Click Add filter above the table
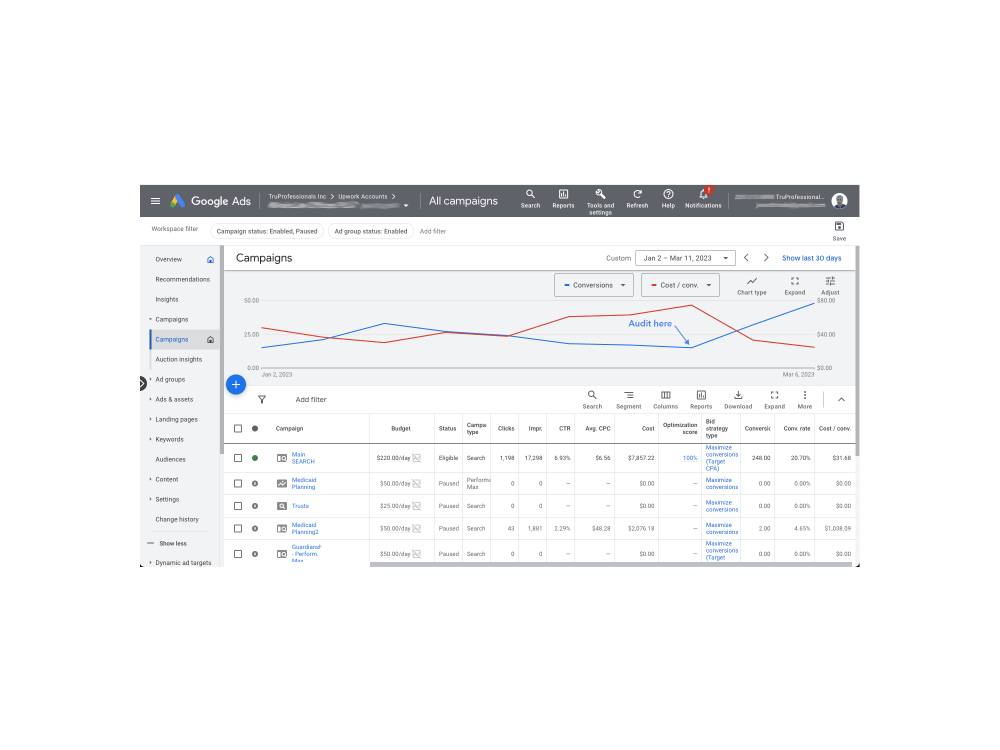This screenshot has height=750, width=1000. 311,400
